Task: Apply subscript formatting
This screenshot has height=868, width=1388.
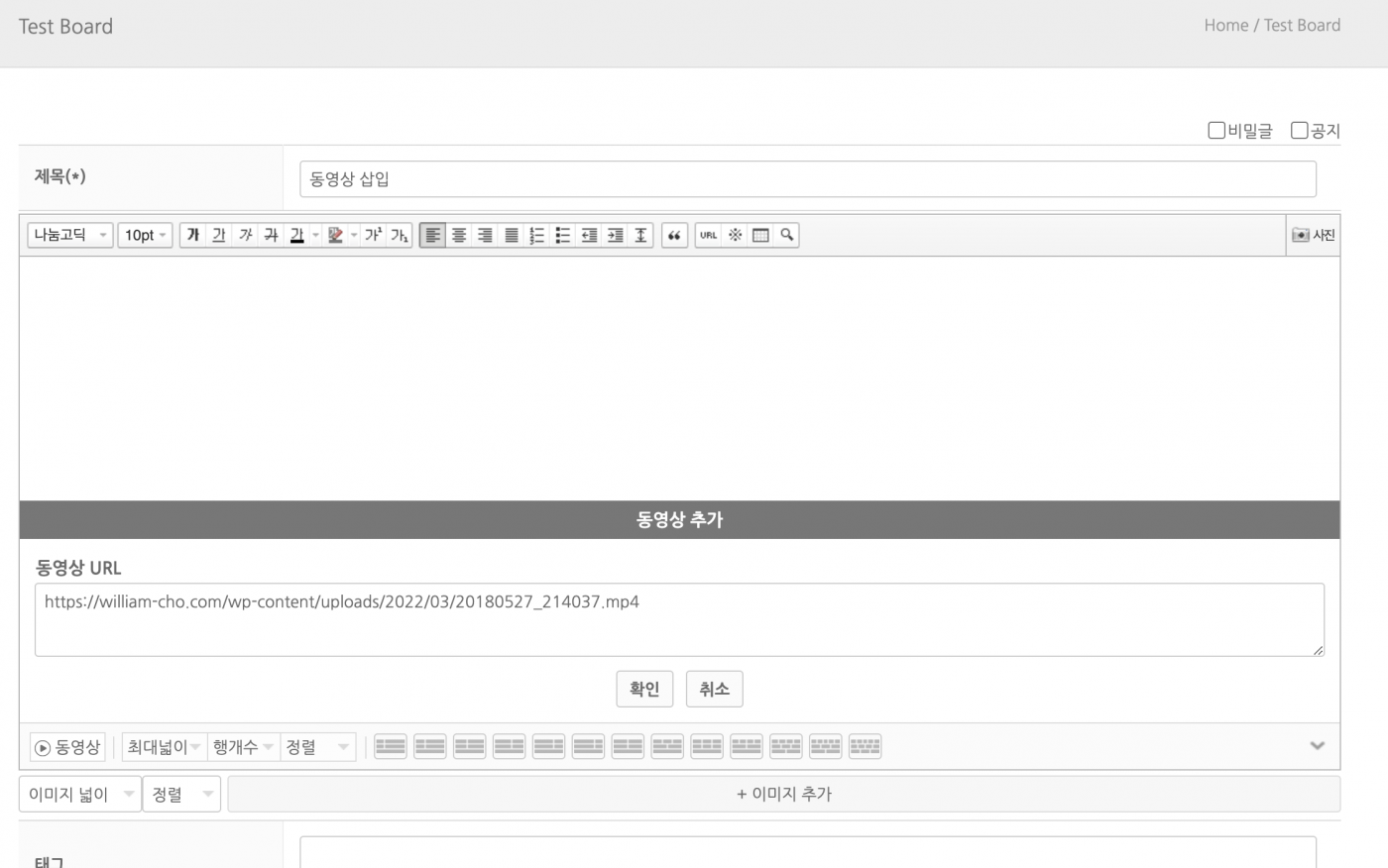Action: pos(400,235)
